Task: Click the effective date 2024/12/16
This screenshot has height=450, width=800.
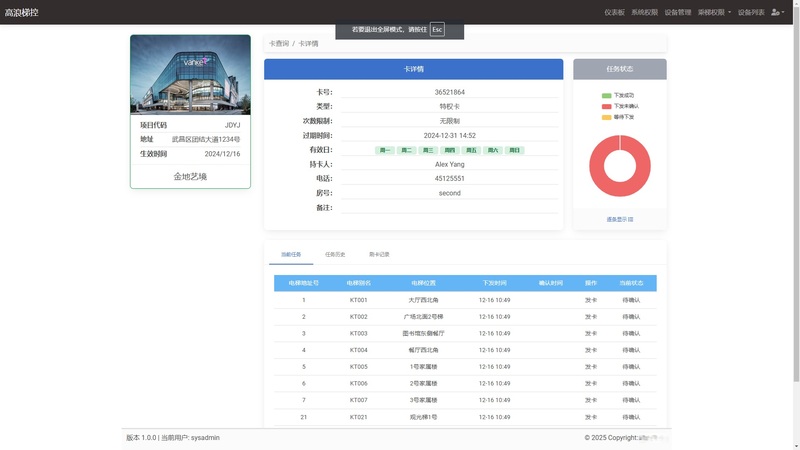Action: click(222, 154)
